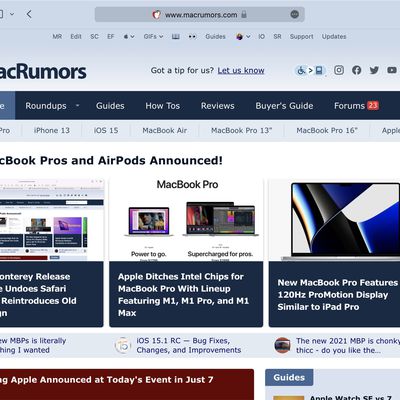Open the SR bookmark in the favorites bar
This screenshot has height=400, width=400.
coord(277,37)
